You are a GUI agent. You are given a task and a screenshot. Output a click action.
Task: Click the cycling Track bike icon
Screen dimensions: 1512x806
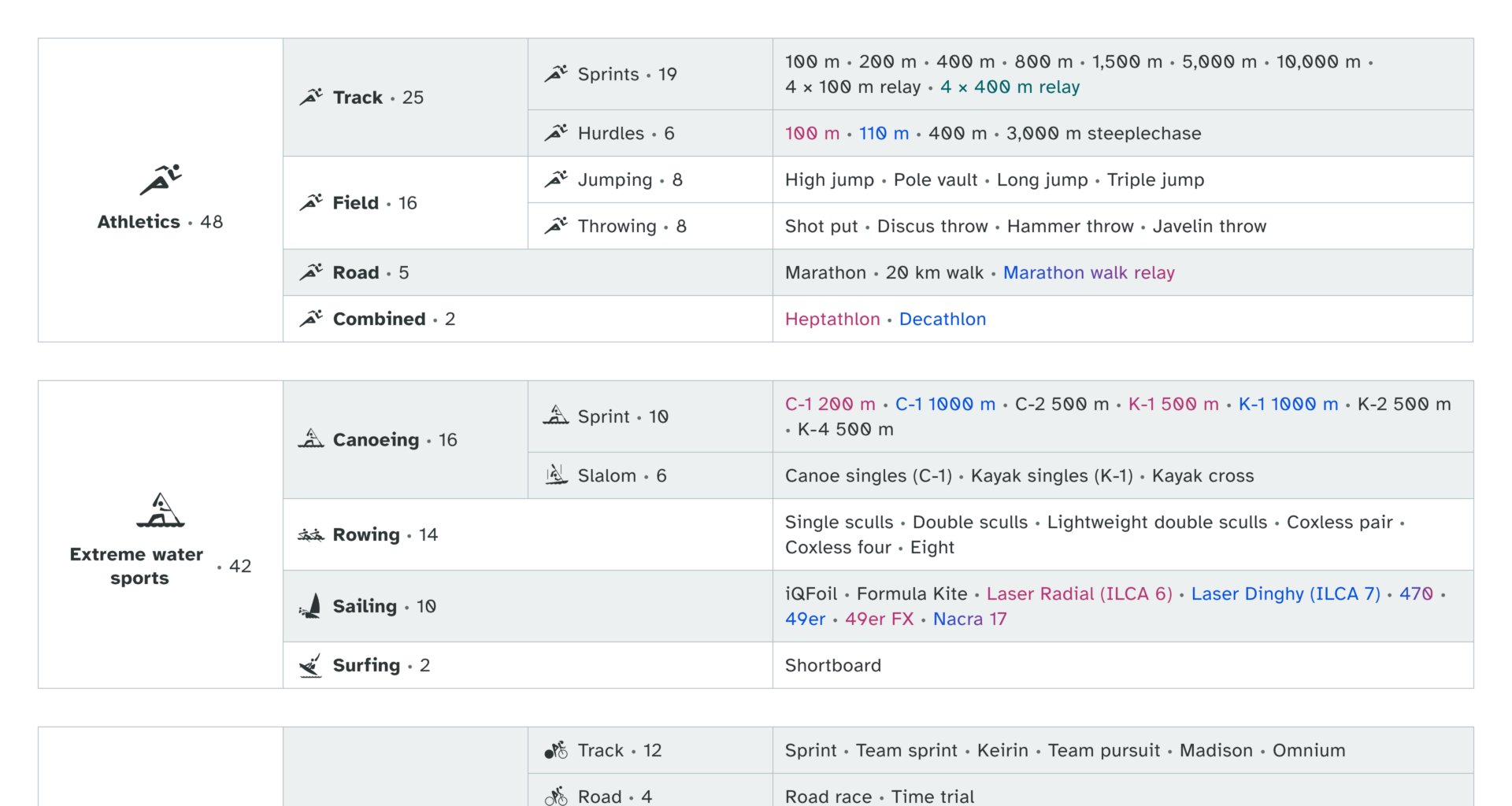(556, 750)
